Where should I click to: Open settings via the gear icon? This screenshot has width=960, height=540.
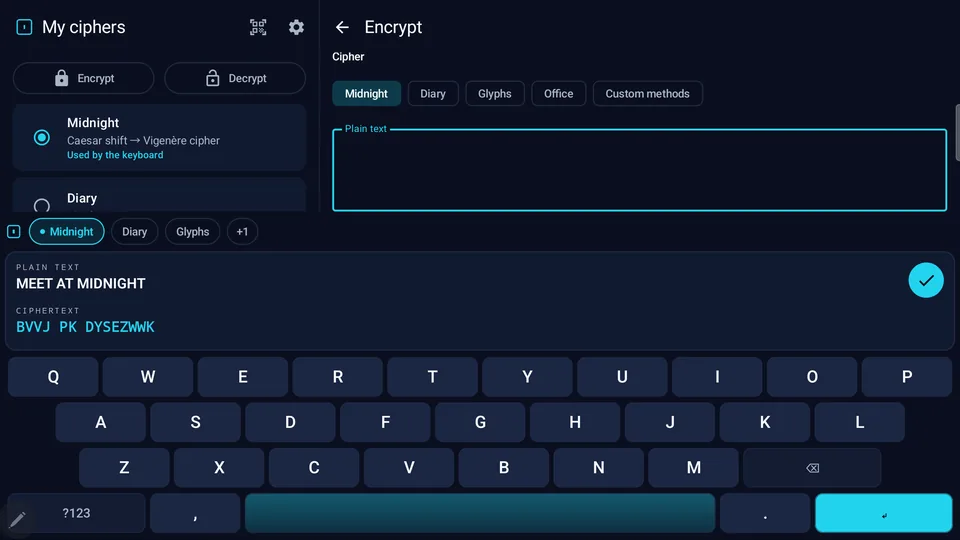(296, 27)
